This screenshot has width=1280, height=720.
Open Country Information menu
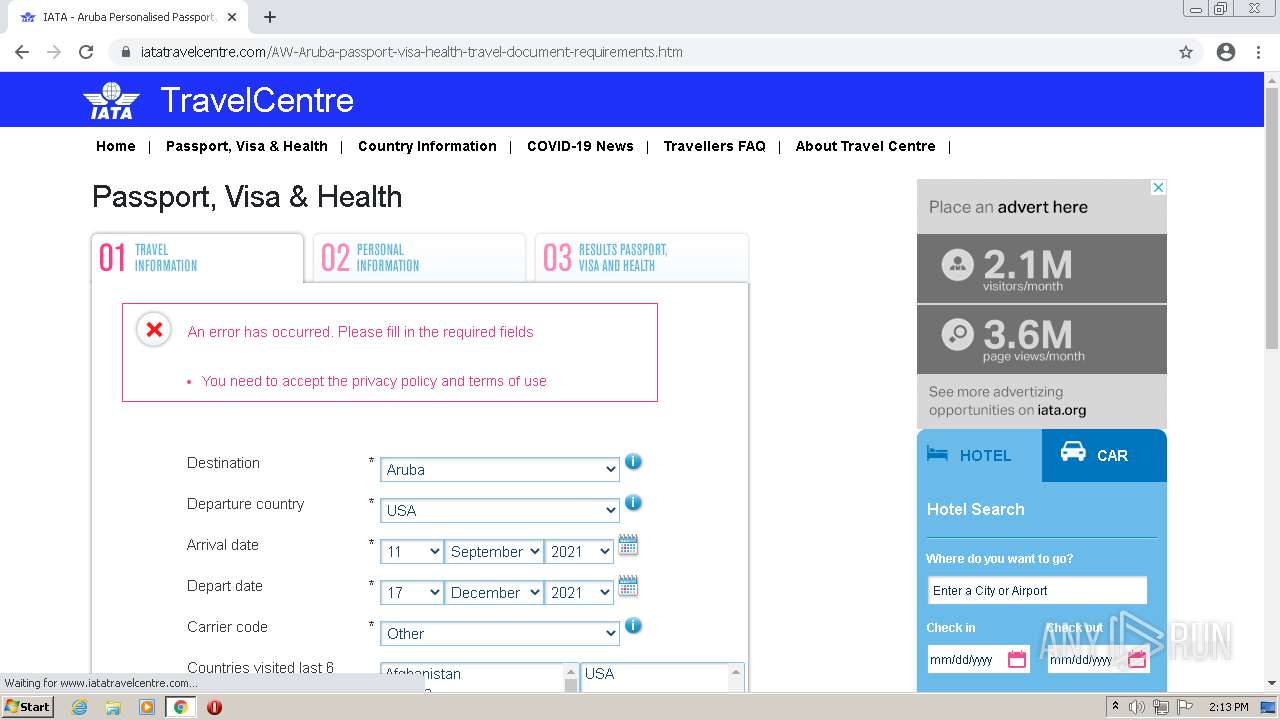tap(427, 146)
